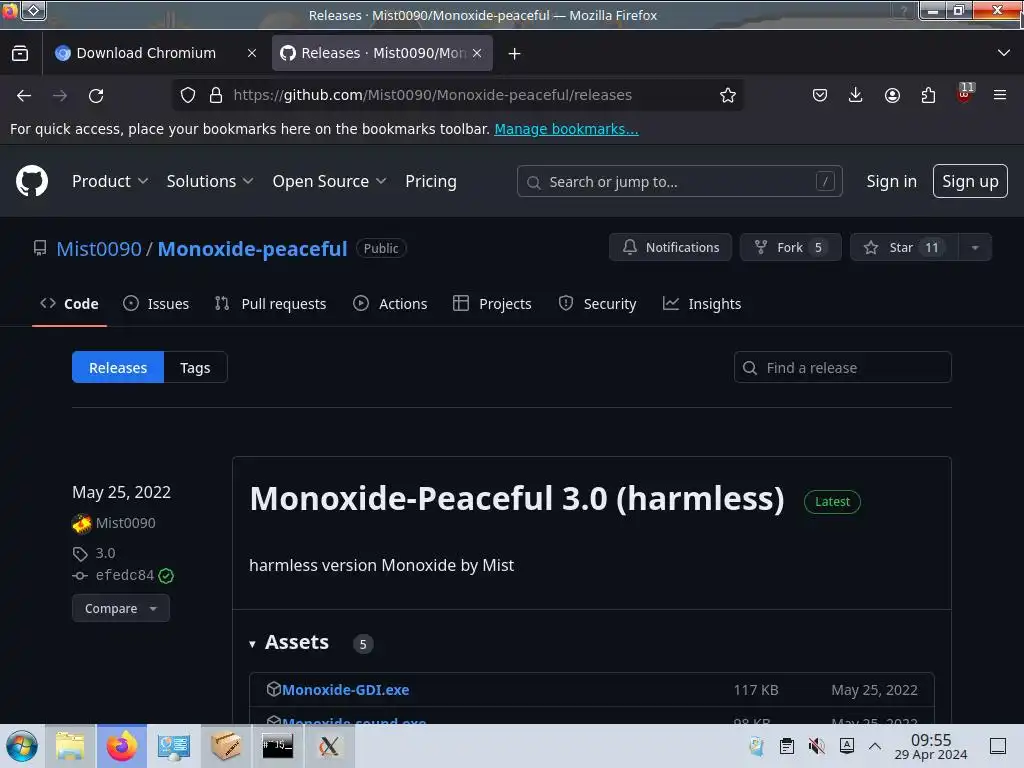Open Firefox tab list (view recent browsing) icon

pyautogui.click(x=20, y=54)
